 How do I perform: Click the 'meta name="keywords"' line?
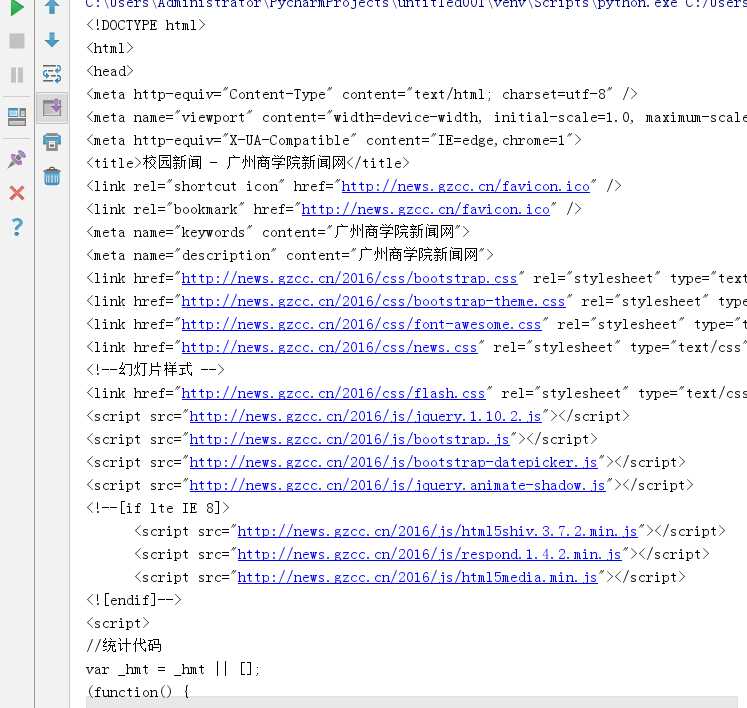point(278,232)
